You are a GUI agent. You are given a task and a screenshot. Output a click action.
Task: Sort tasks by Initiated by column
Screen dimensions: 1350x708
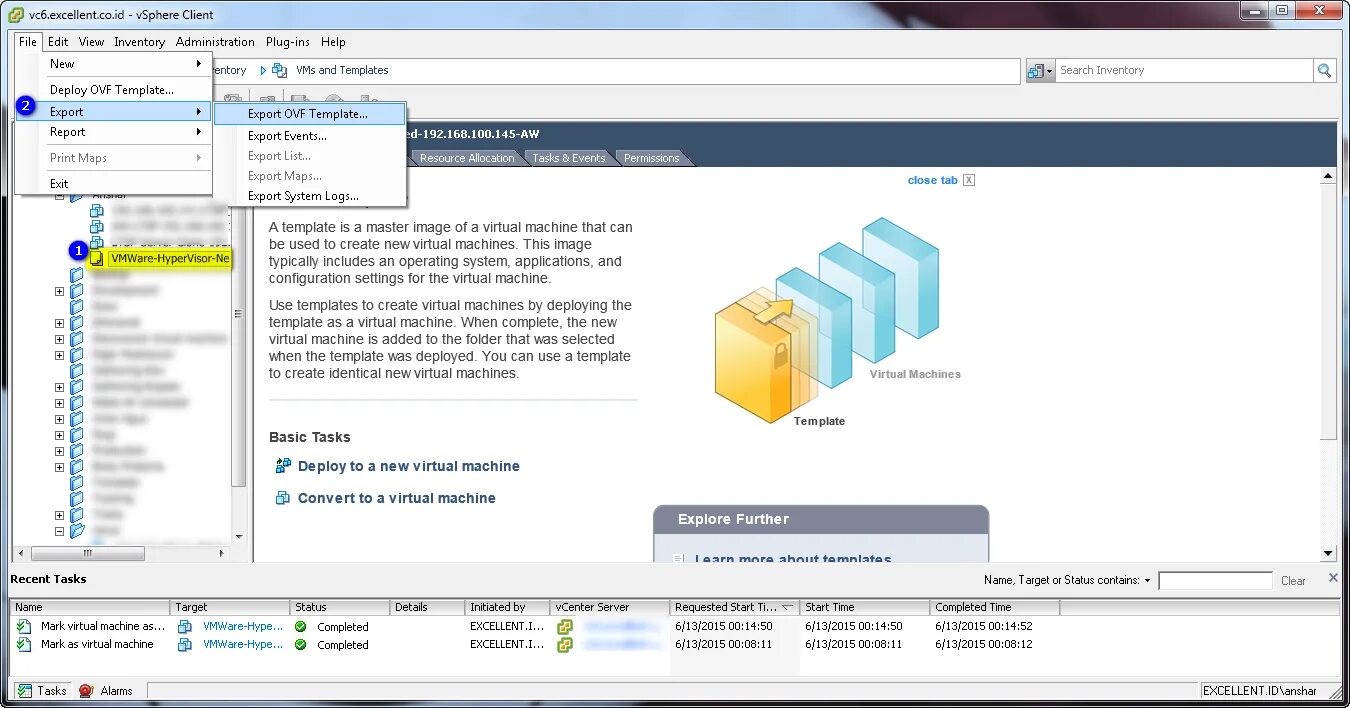coord(508,607)
